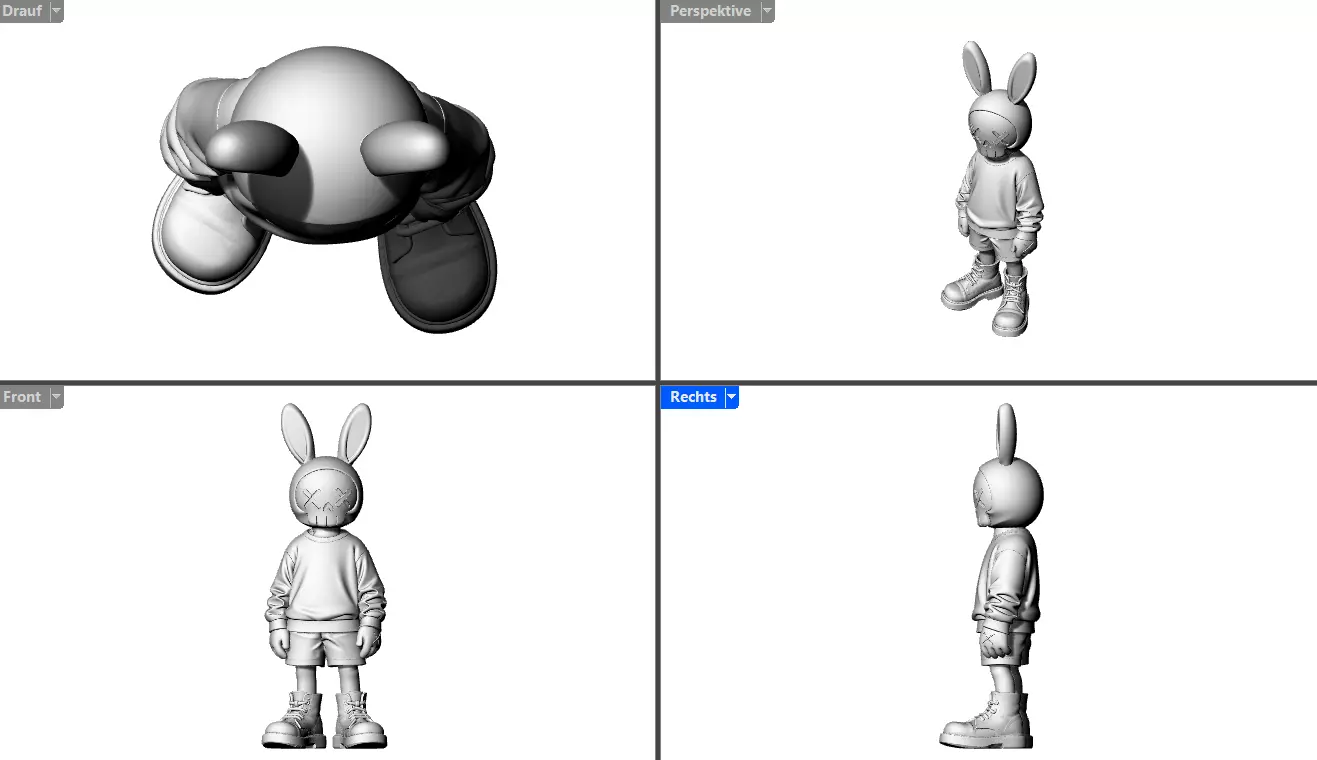Select the Drauf viewport title
This screenshot has height=760, width=1317.
[x=22, y=11]
